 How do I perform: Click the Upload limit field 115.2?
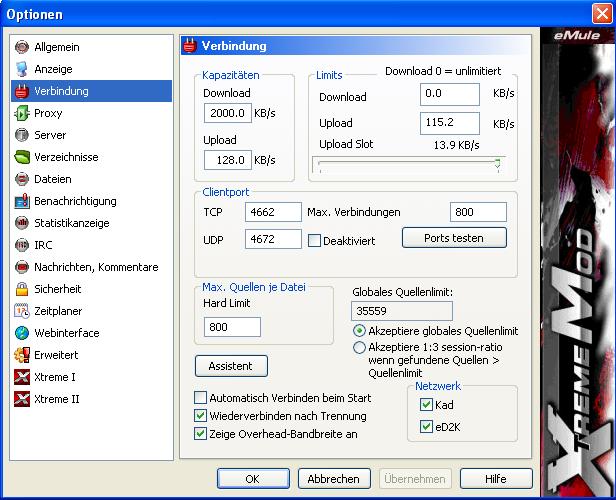(x=450, y=123)
